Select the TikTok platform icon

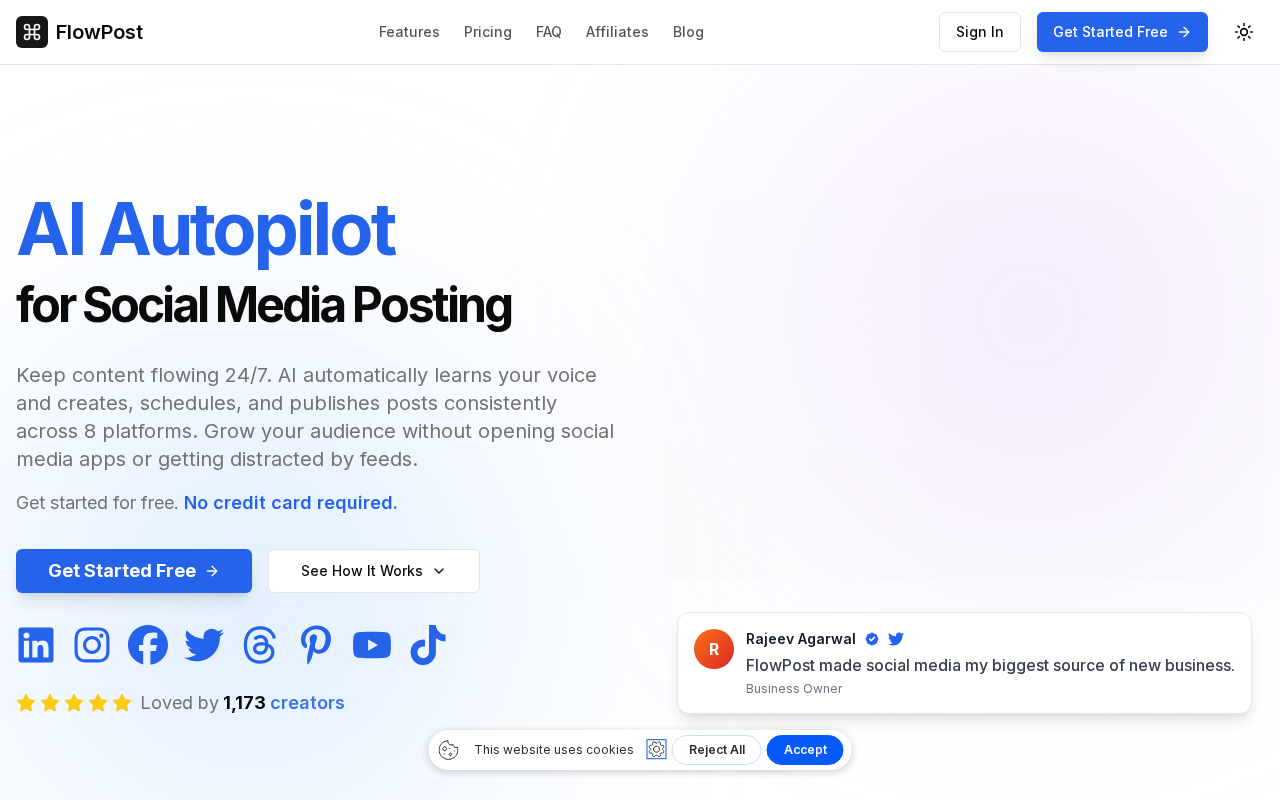pyautogui.click(x=428, y=645)
